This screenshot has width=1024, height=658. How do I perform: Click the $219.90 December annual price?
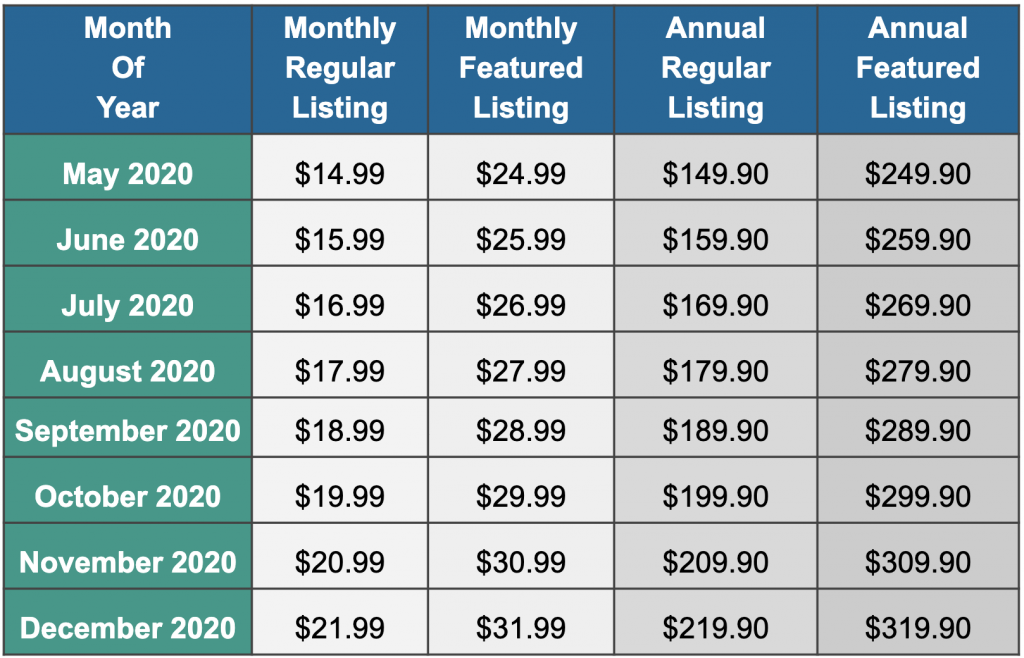(x=716, y=628)
